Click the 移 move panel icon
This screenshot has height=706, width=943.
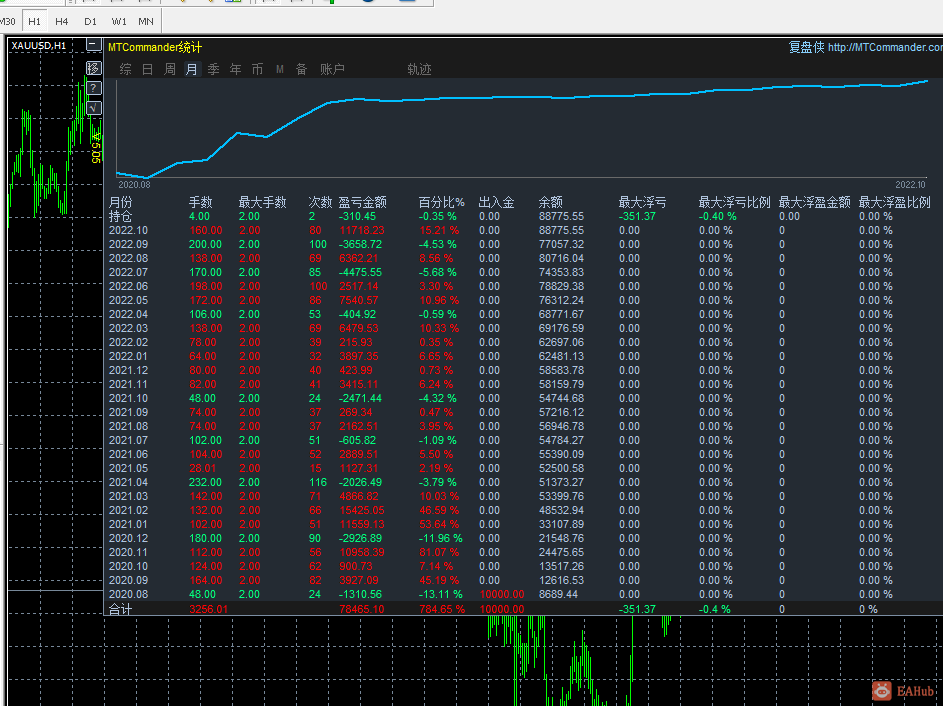click(x=93, y=68)
